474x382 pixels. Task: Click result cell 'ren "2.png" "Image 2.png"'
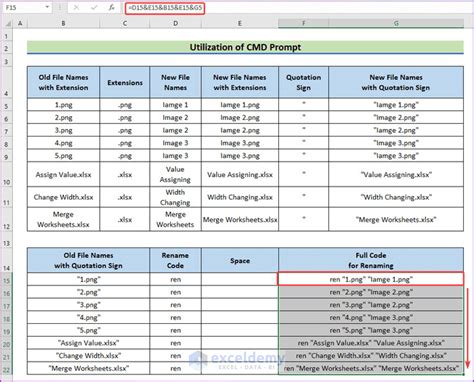tap(371, 292)
